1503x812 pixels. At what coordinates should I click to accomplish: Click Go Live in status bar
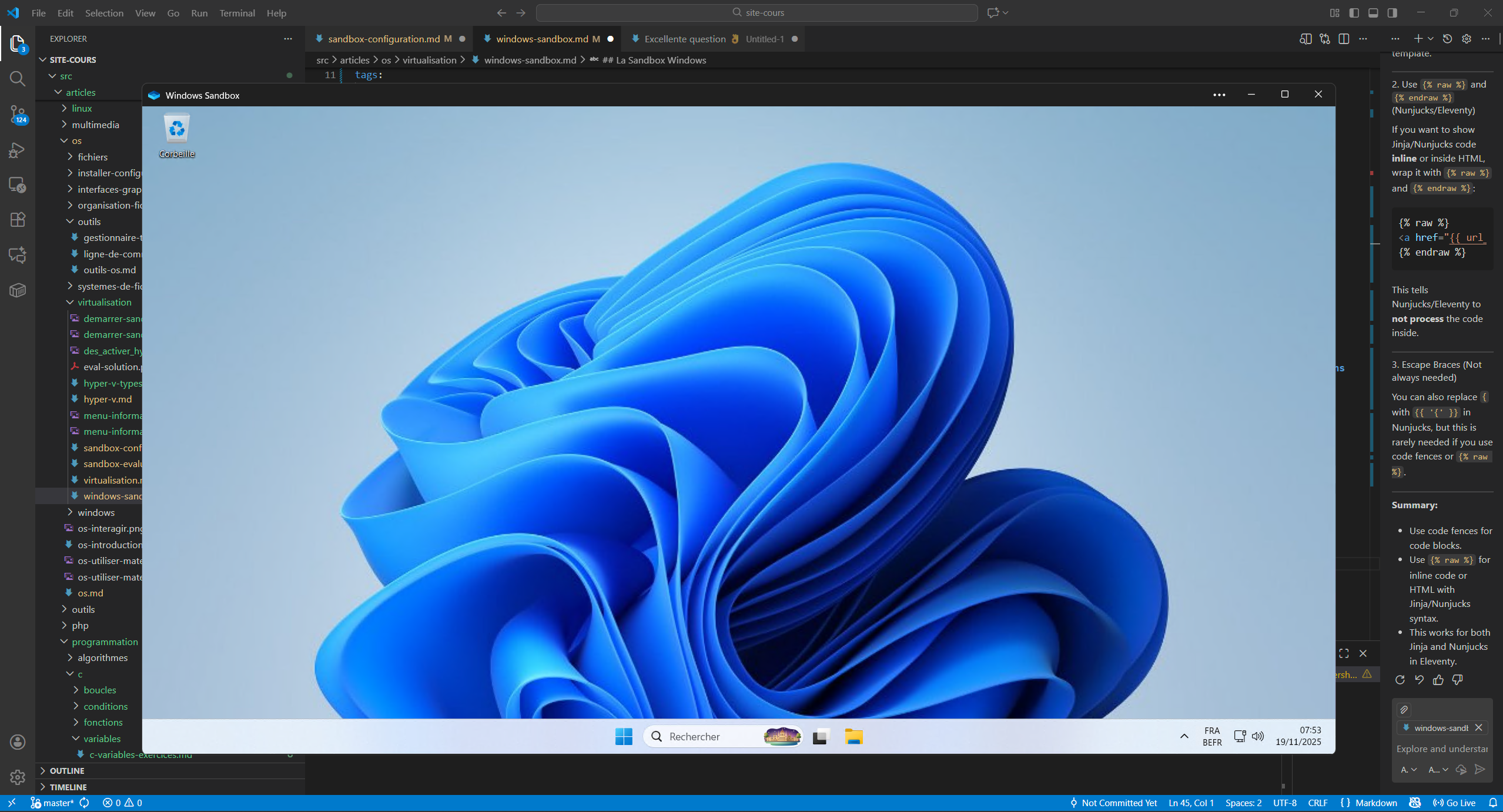pos(1455,803)
